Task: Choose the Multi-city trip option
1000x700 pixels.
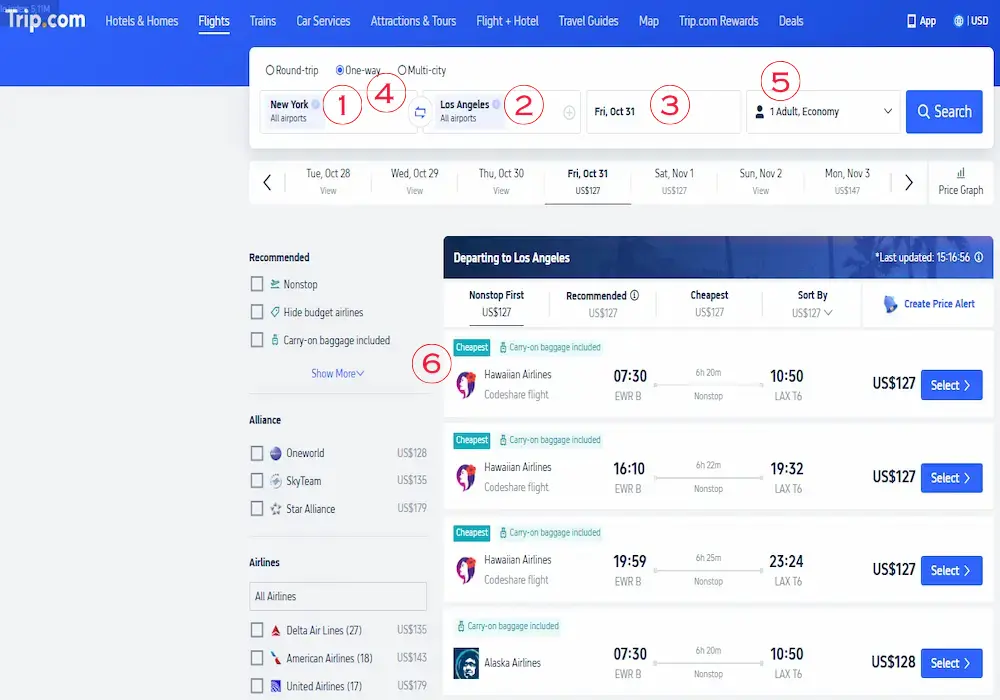Action: tap(402, 71)
